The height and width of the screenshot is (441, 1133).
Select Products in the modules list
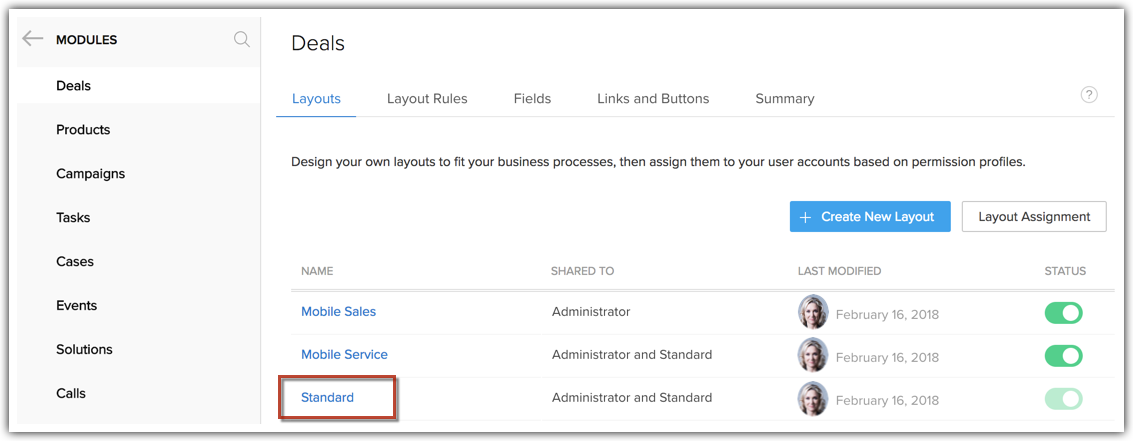point(83,130)
